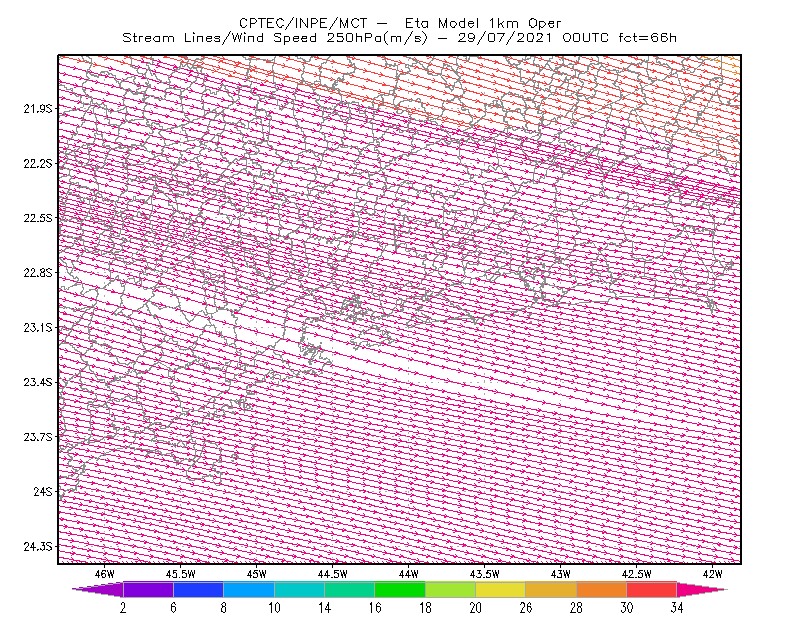Click the longitude label '44W'
Image resolution: width=800 pixels, height=618 pixels.
pos(409,574)
